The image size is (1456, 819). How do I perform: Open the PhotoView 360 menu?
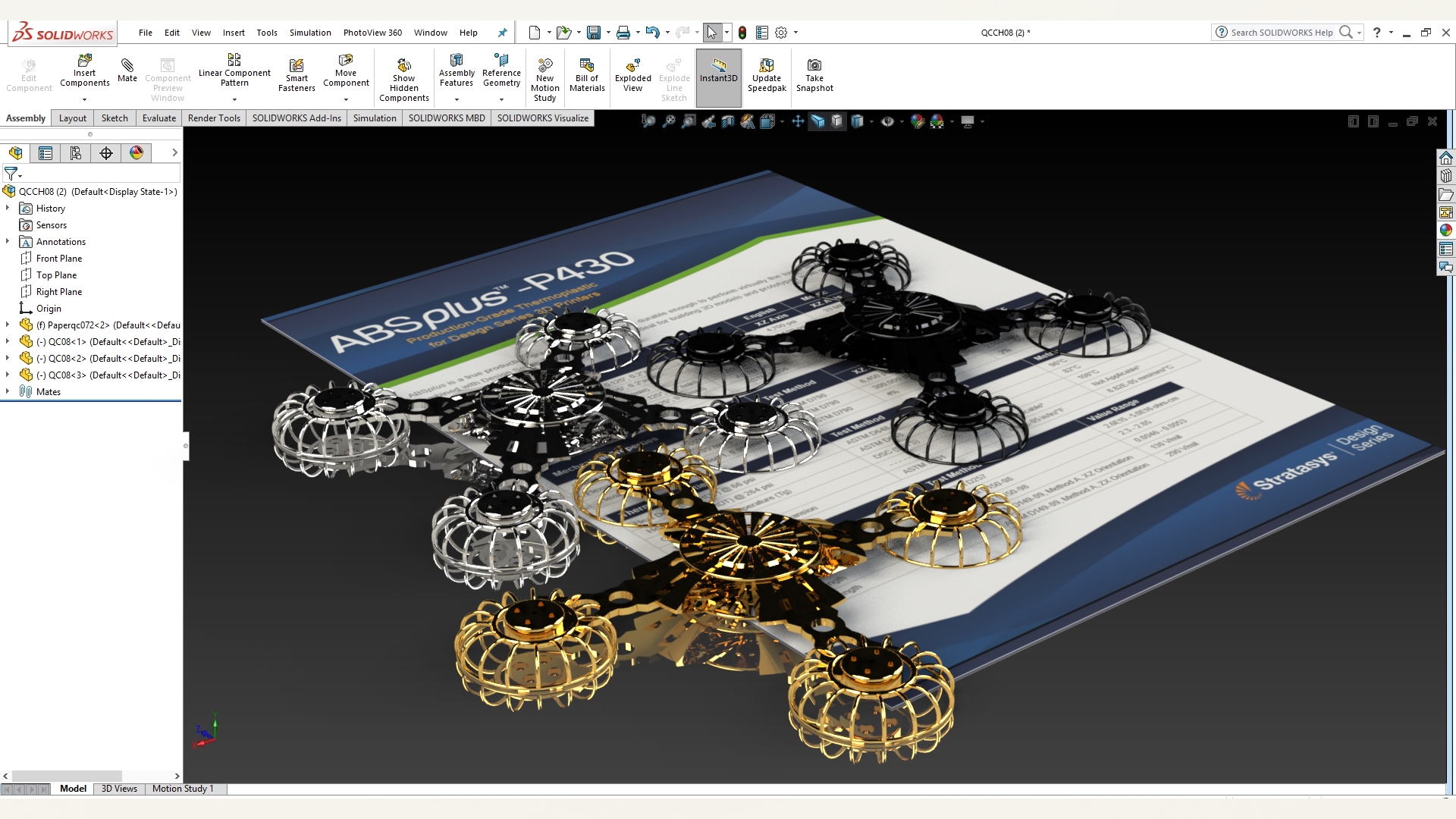[x=372, y=33]
